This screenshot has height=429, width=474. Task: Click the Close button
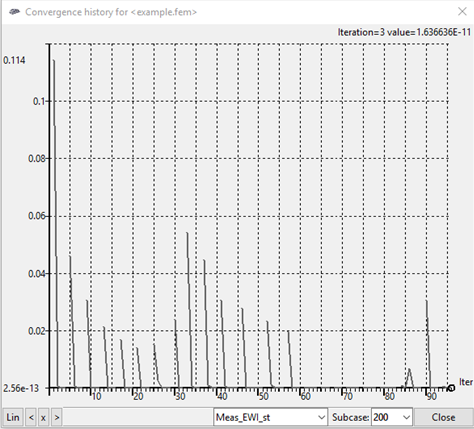coord(443,417)
